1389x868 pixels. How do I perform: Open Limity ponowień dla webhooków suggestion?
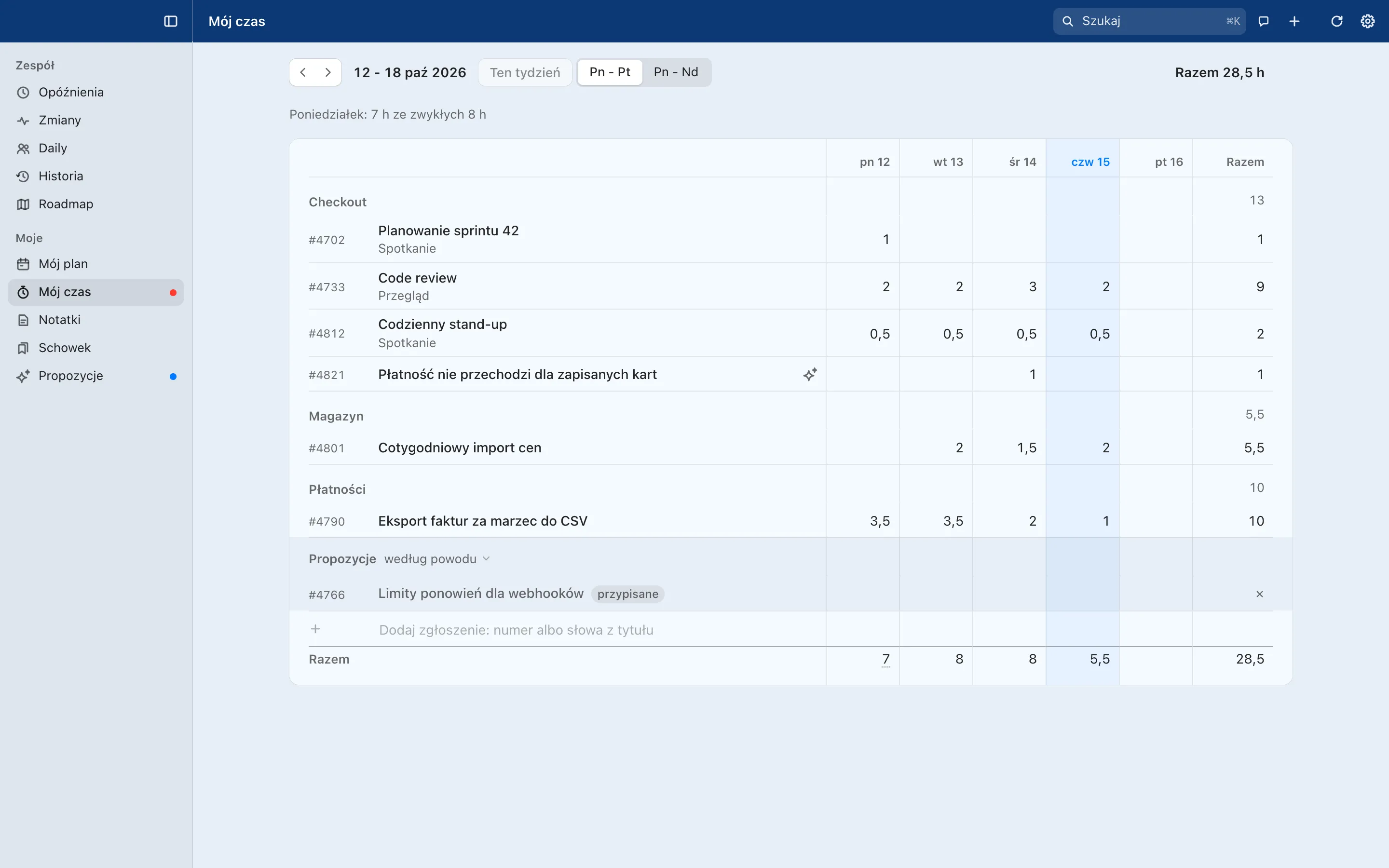(x=480, y=594)
